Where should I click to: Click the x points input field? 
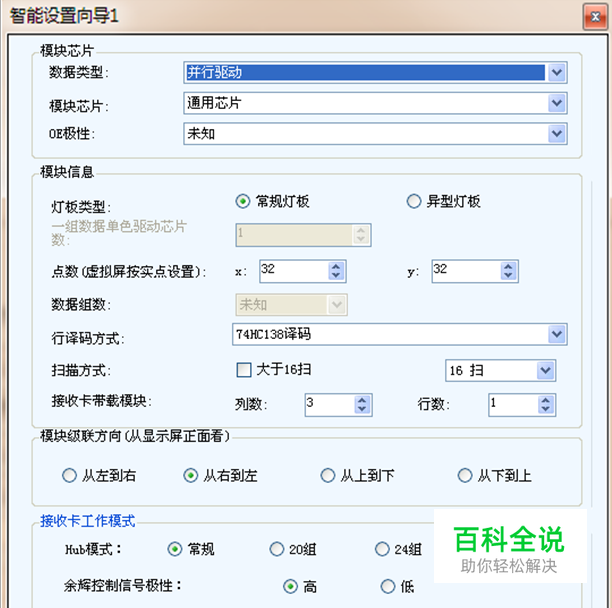[294, 271]
